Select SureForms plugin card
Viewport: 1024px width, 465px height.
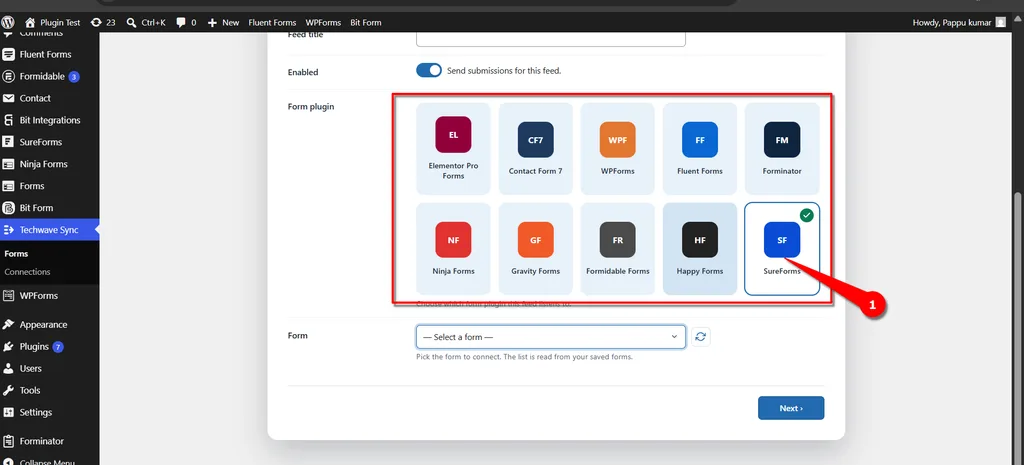click(x=782, y=249)
